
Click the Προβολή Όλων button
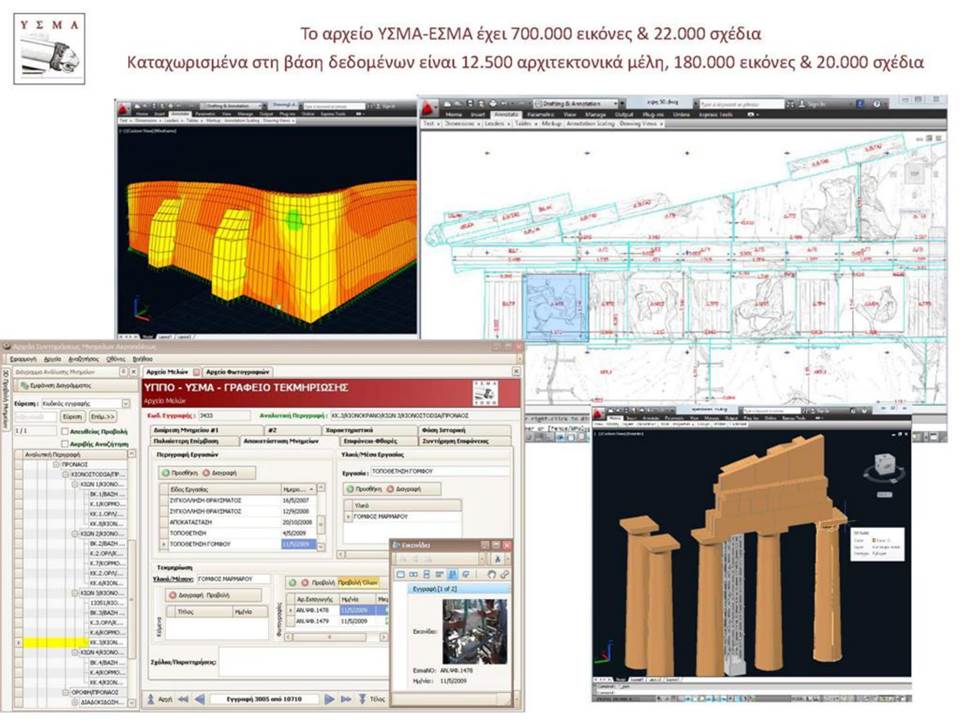pyautogui.click(x=358, y=583)
